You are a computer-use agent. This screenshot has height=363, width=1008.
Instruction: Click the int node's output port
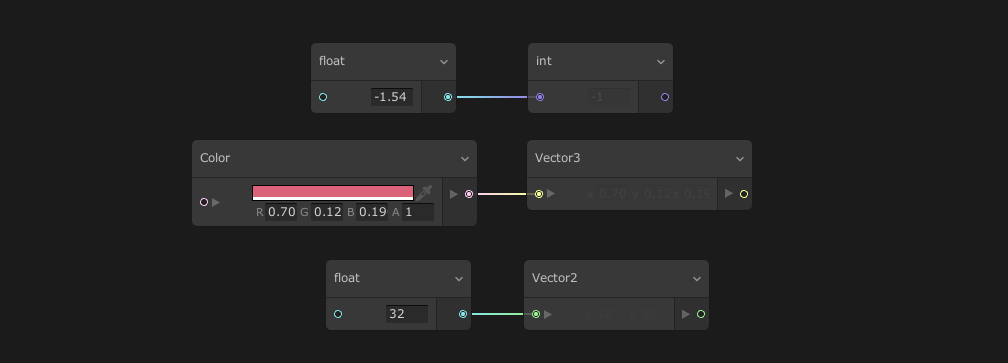pos(665,97)
